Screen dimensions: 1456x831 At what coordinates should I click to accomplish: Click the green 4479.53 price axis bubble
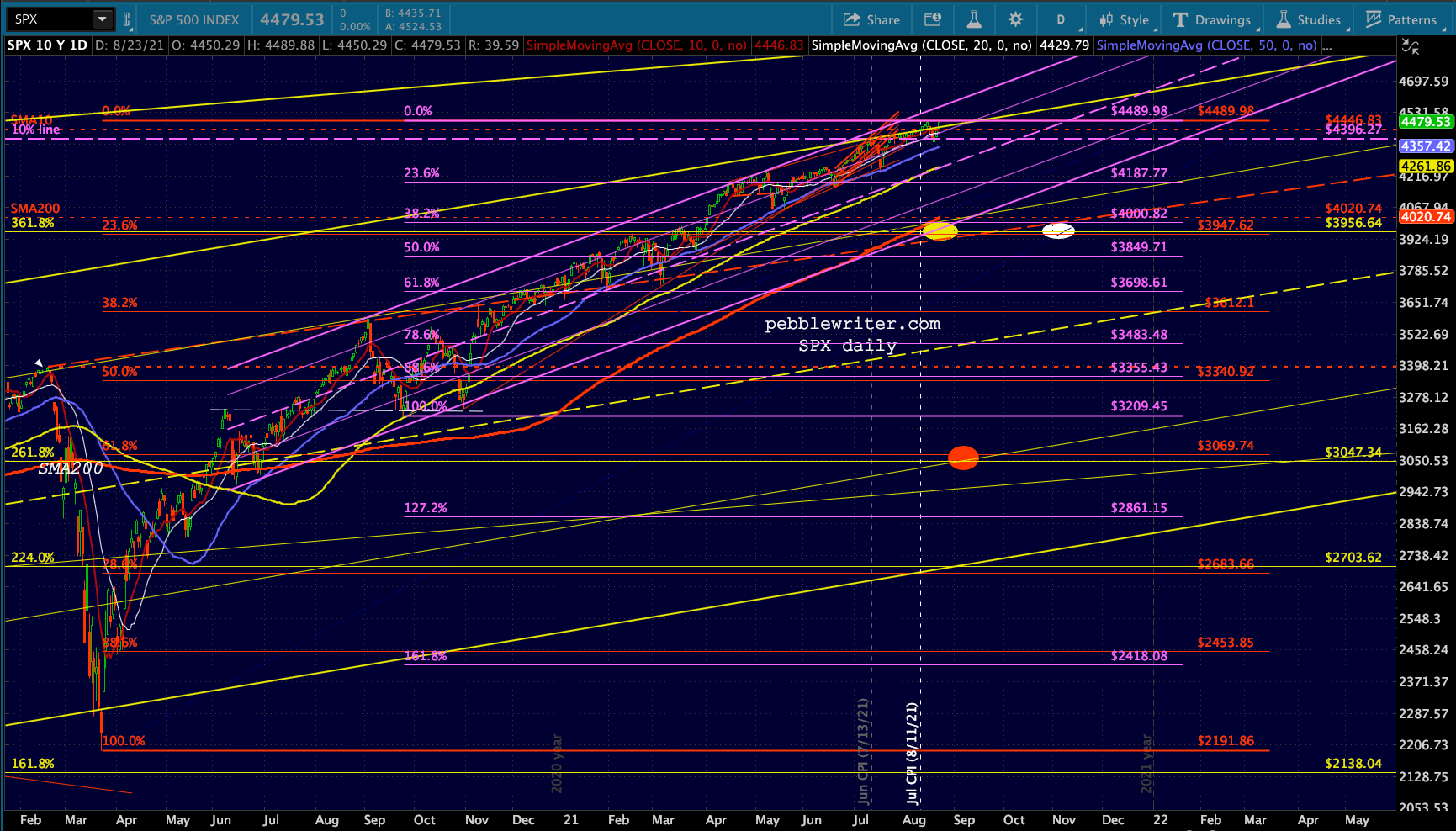pos(1426,122)
